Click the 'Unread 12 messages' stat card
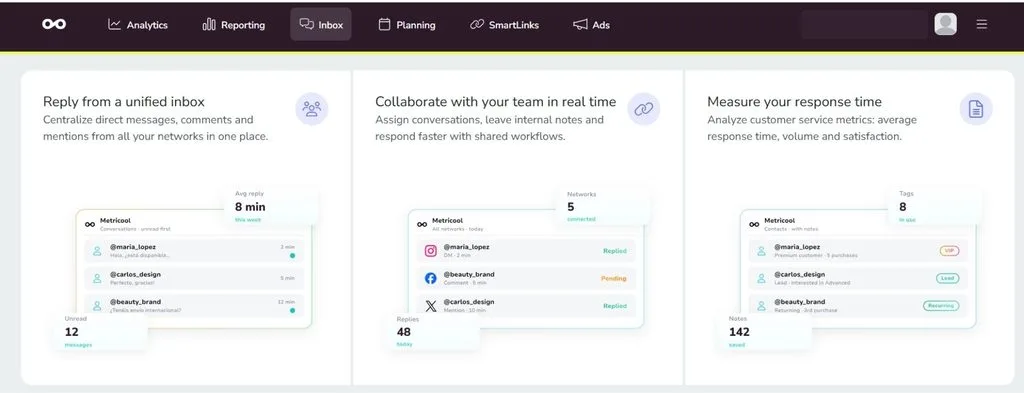Screen dimensions: 1024x393 tap(100, 332)
